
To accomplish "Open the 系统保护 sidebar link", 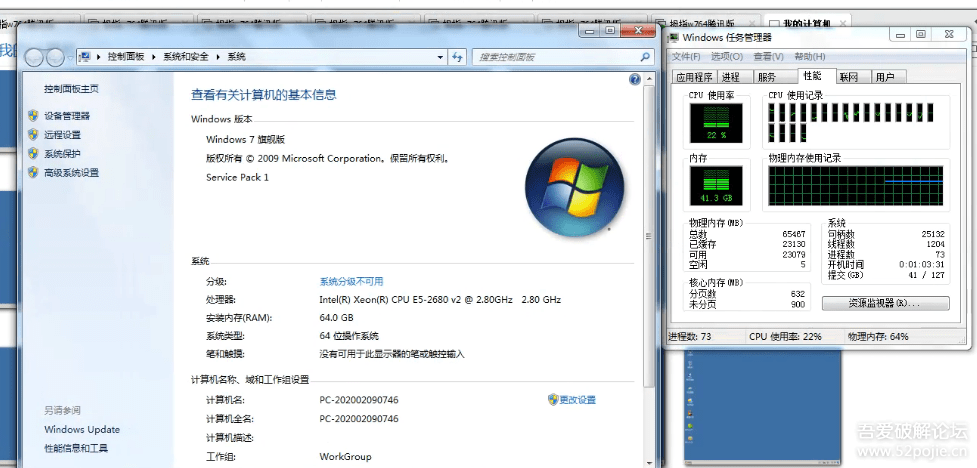I will coord(62,154).
